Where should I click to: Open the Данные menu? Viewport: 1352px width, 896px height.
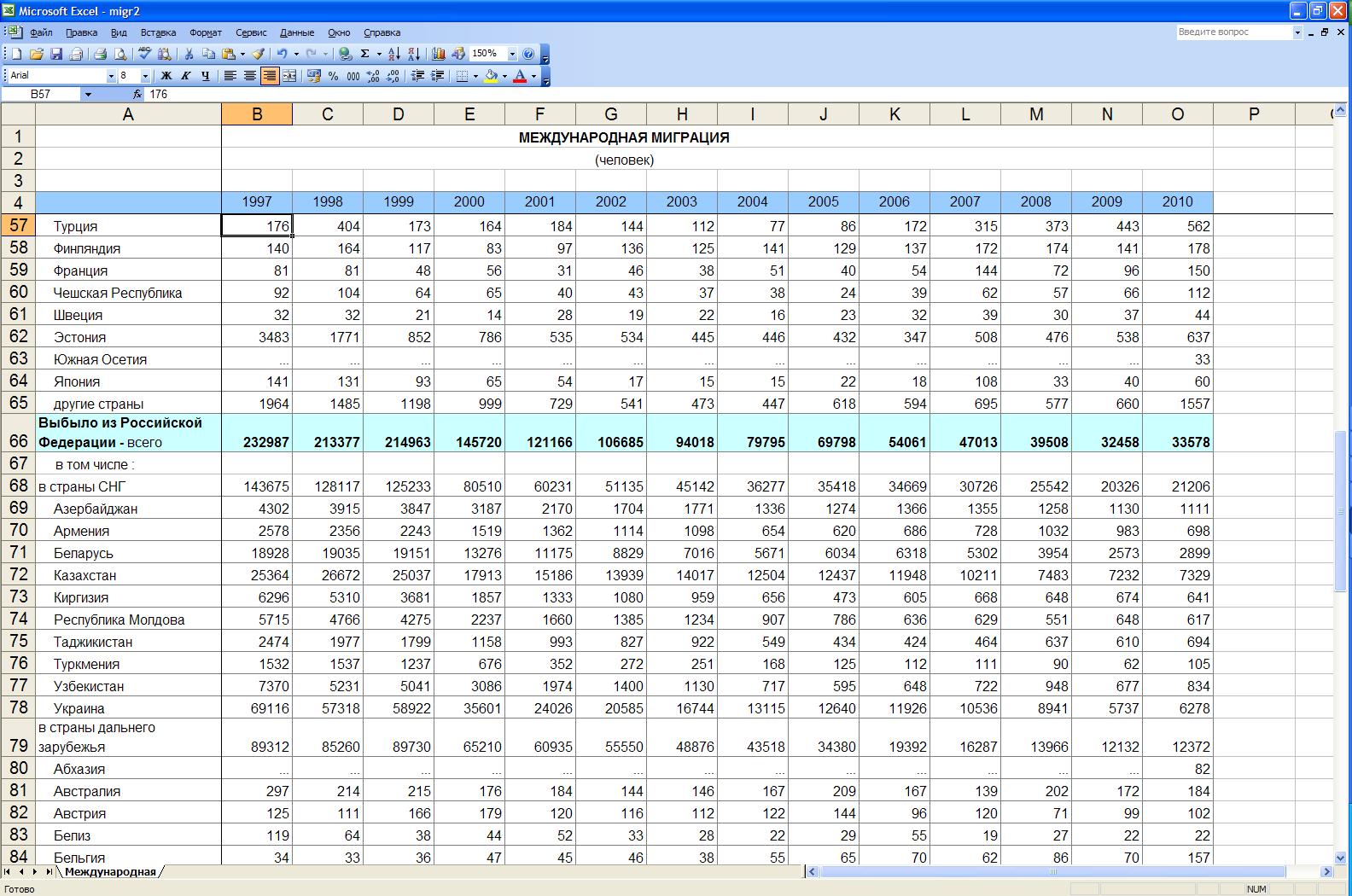[296, 32]
